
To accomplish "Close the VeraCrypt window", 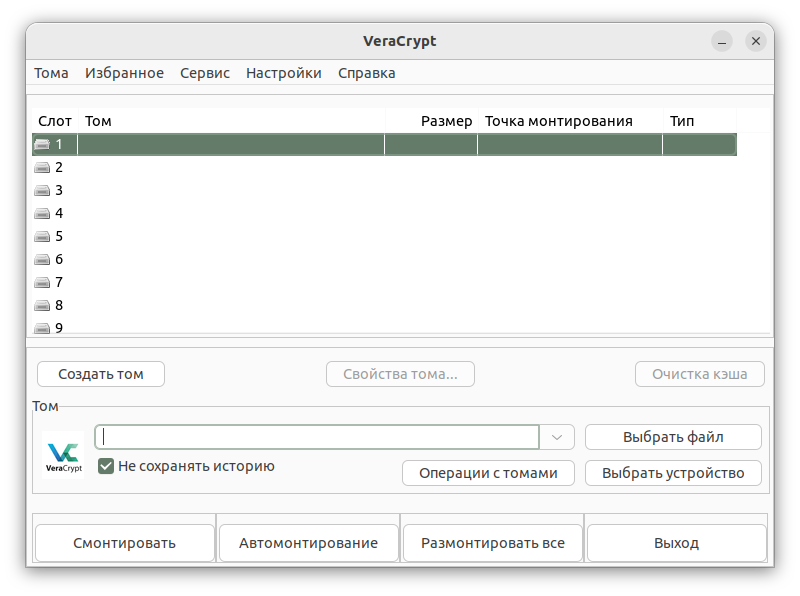I will pyautogui.click(x=756, y=41).
